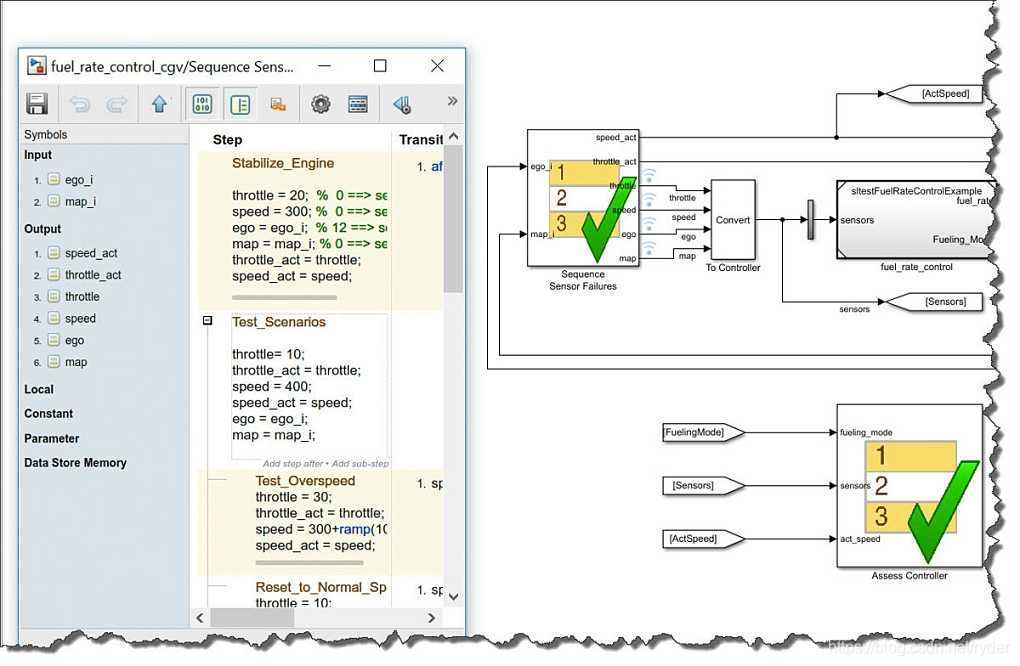1020x666 pixels.
Task: Expand the Data Store Memory section
Action: coord(75,463)
